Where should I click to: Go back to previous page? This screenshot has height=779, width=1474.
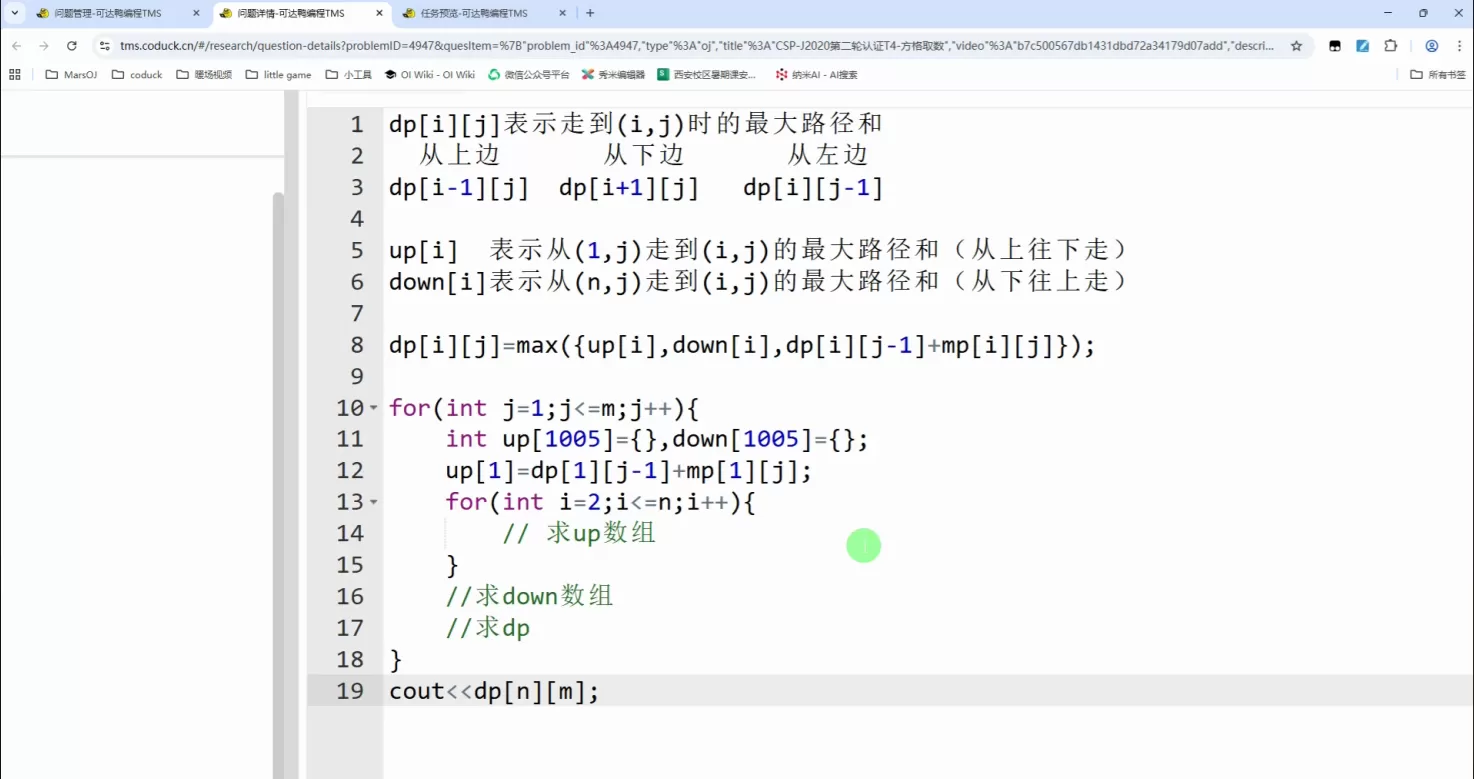point(16,46)
